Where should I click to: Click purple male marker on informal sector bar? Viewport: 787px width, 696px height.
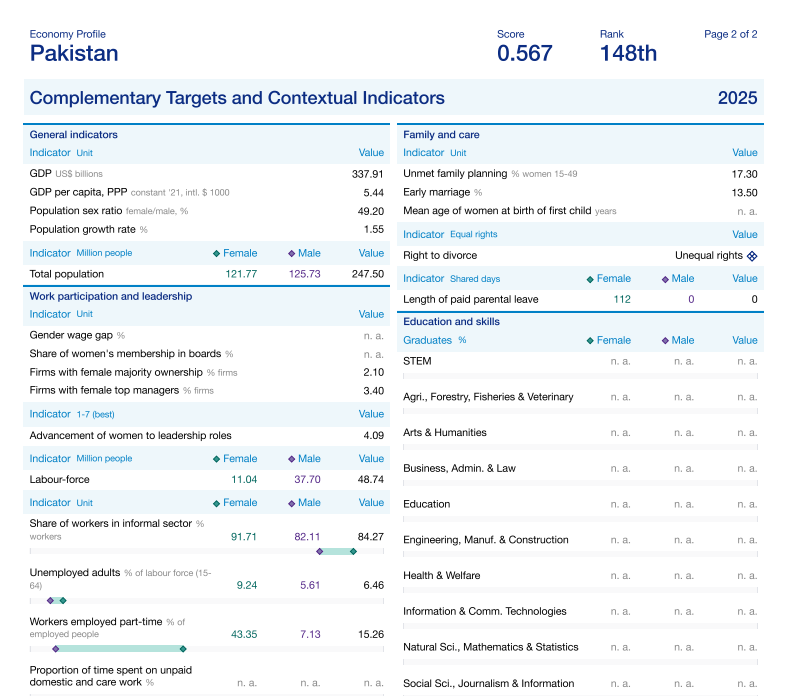(320, 551)
